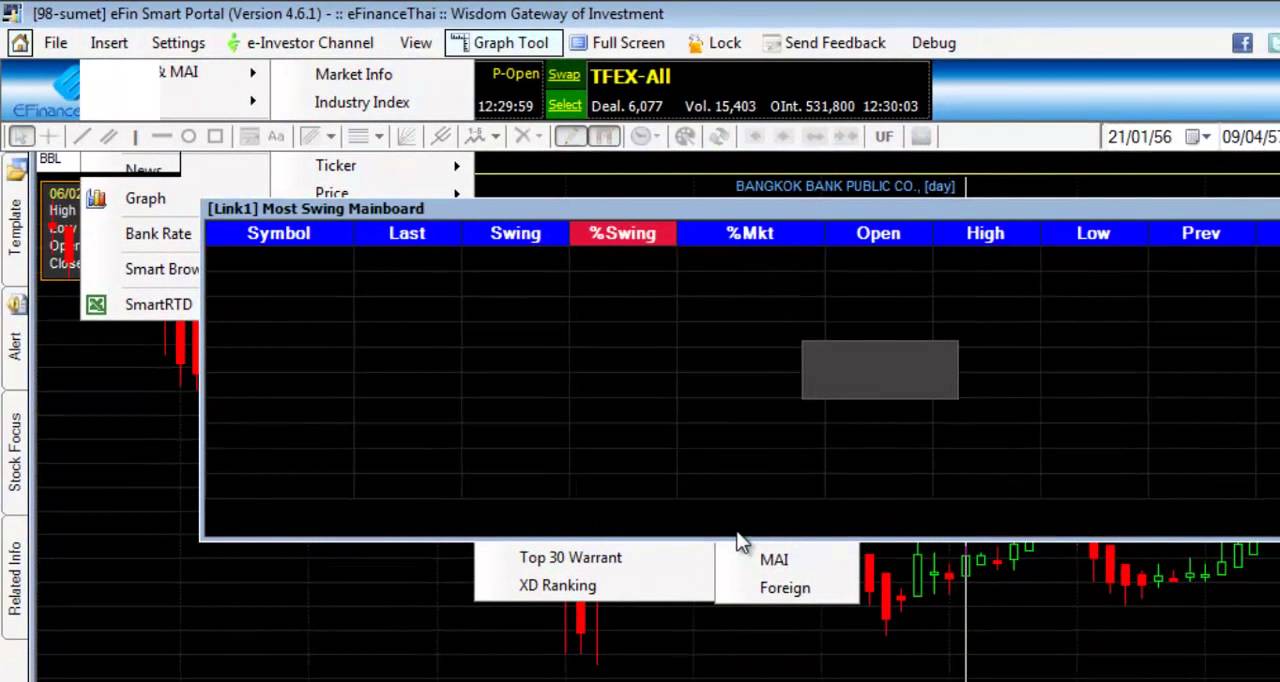Expand the MAI submenu arrow
The image size is (1280, 682).
[253, 73]
